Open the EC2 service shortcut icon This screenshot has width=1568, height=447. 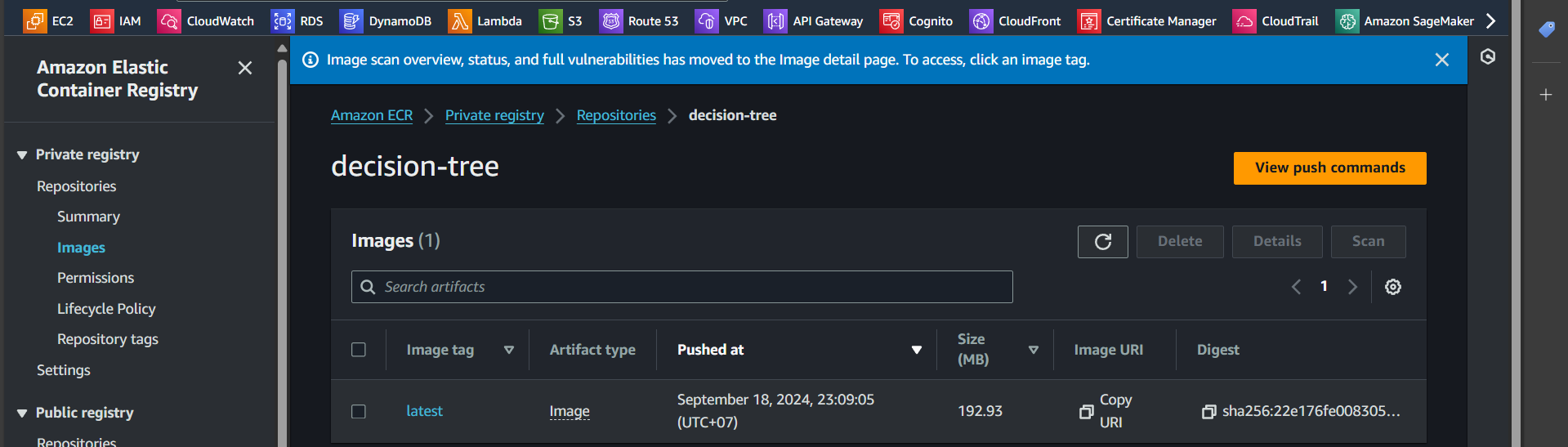(35, 20)
